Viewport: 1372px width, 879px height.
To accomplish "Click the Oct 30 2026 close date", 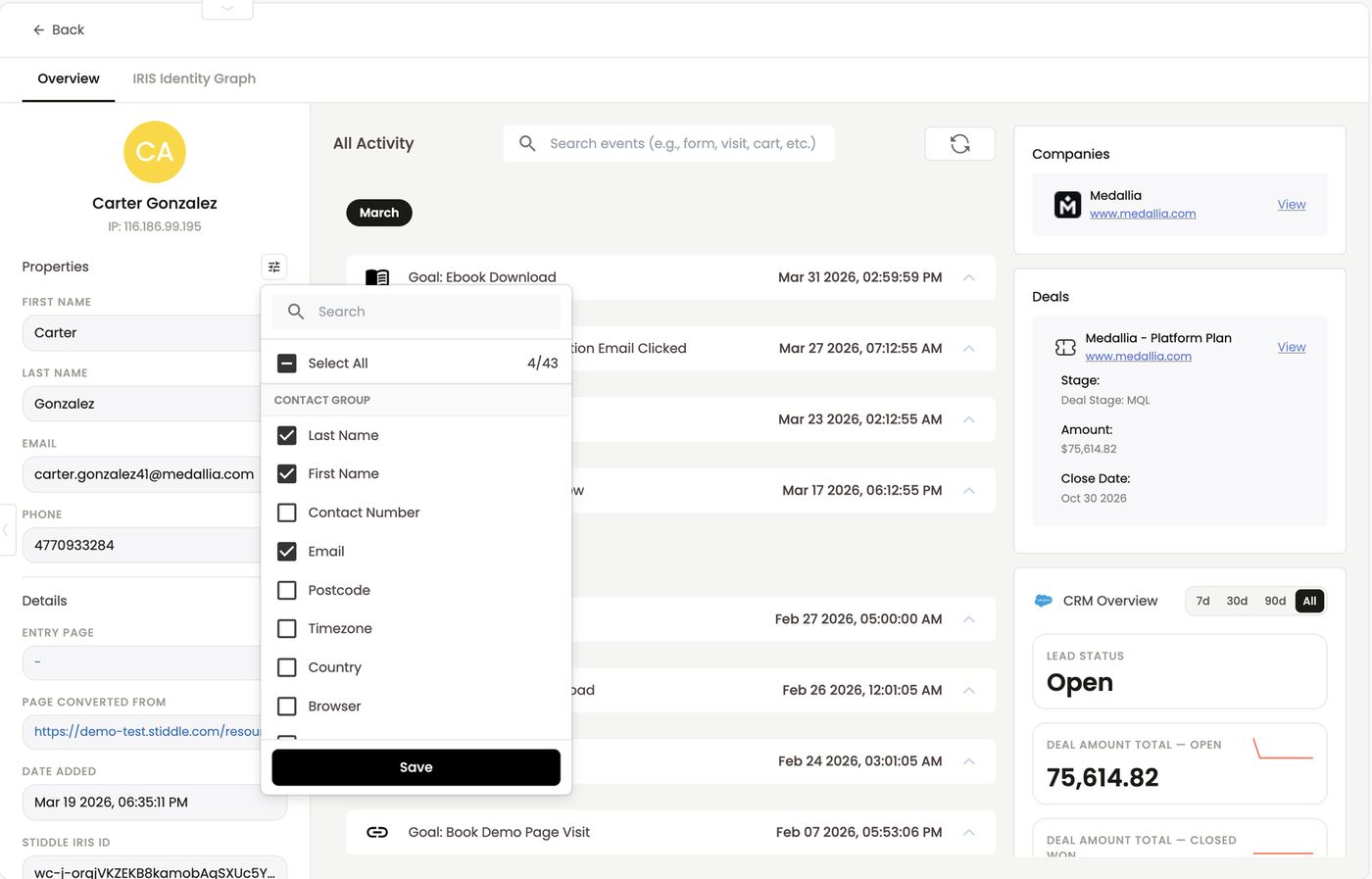I will pyautogui.click(x=1094, y=498).
